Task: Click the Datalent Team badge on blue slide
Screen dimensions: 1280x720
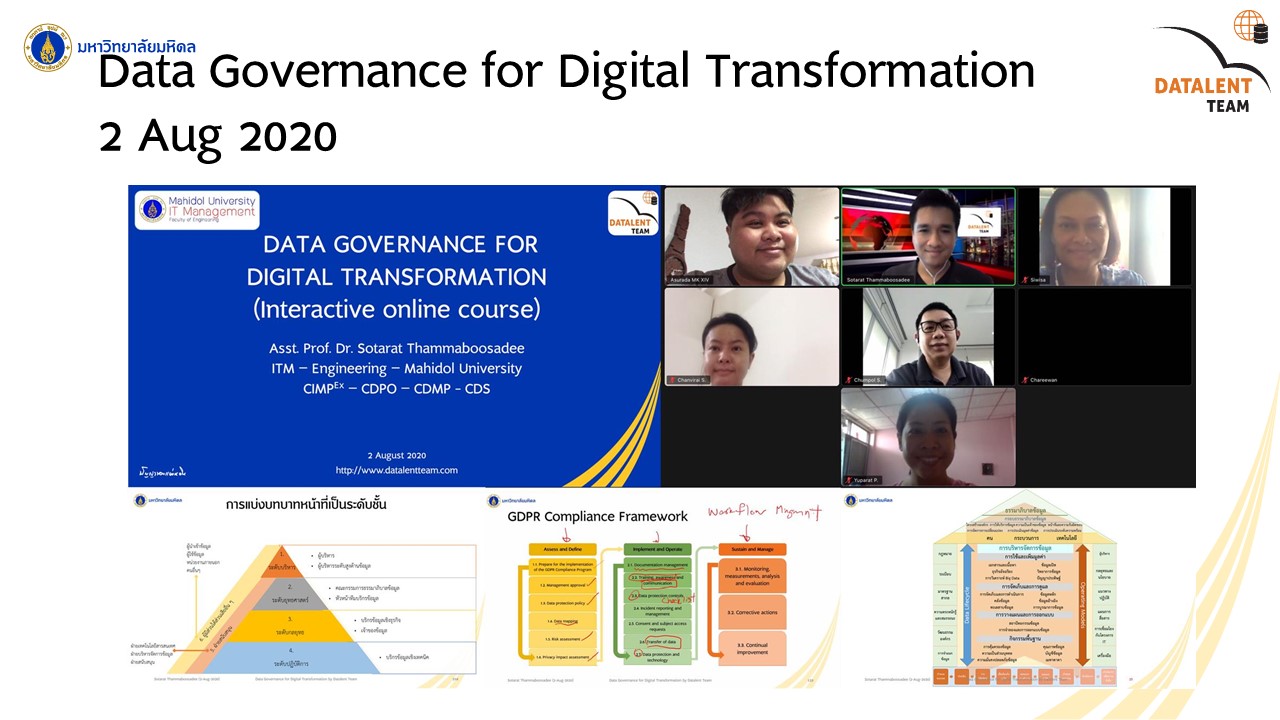Action: 633,213
